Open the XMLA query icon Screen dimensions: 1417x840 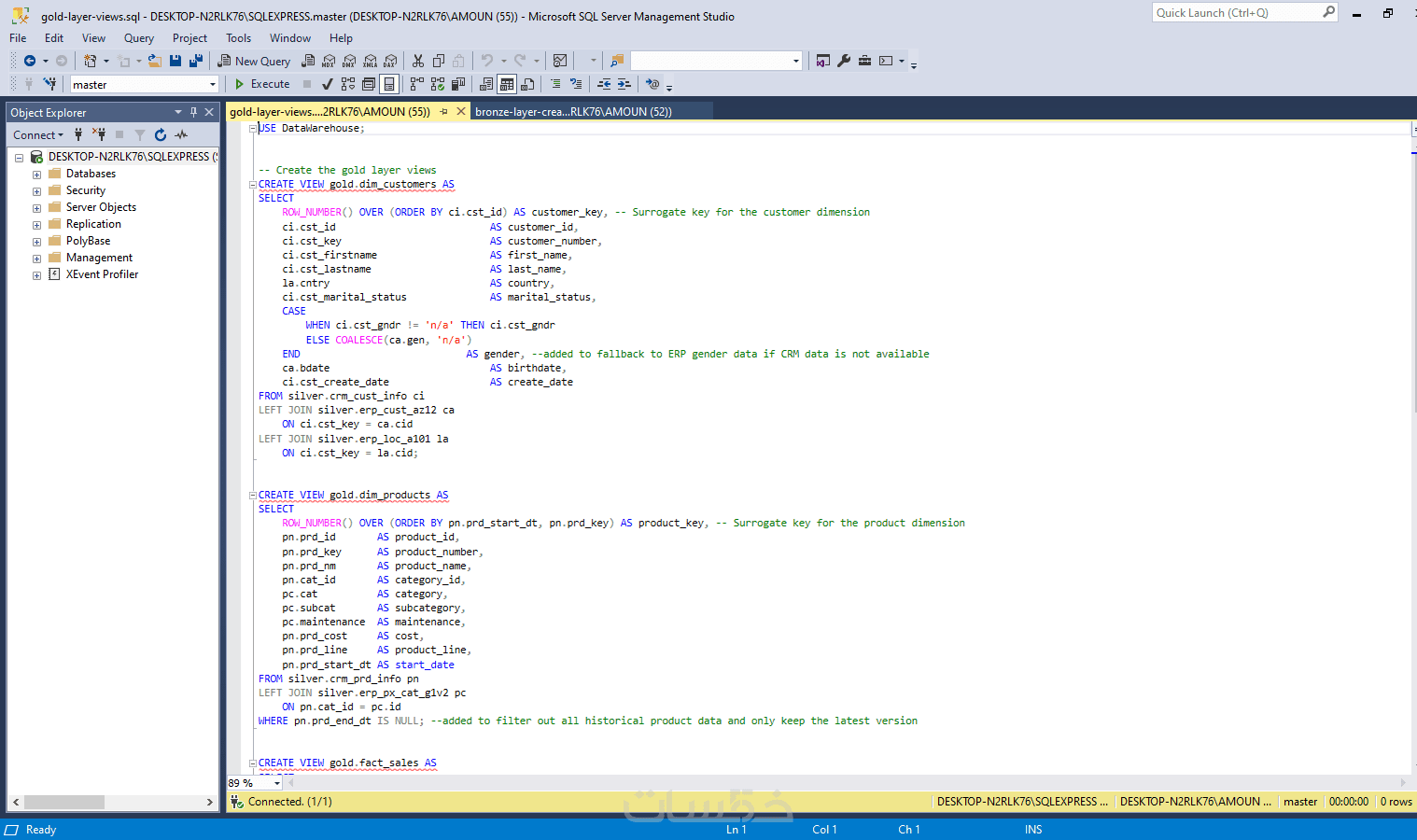tap(371, 61)
